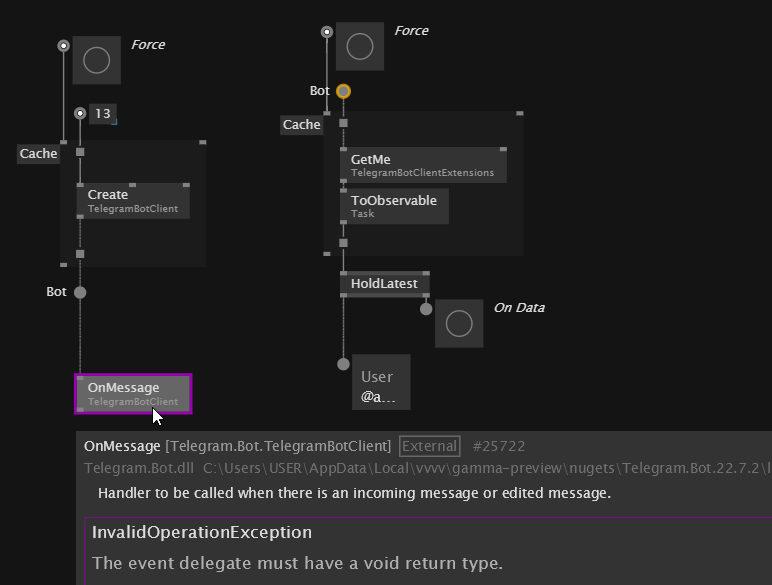Click the On Data bang circle
This screenshot has height=585, width=772.
tap(459, 324)
